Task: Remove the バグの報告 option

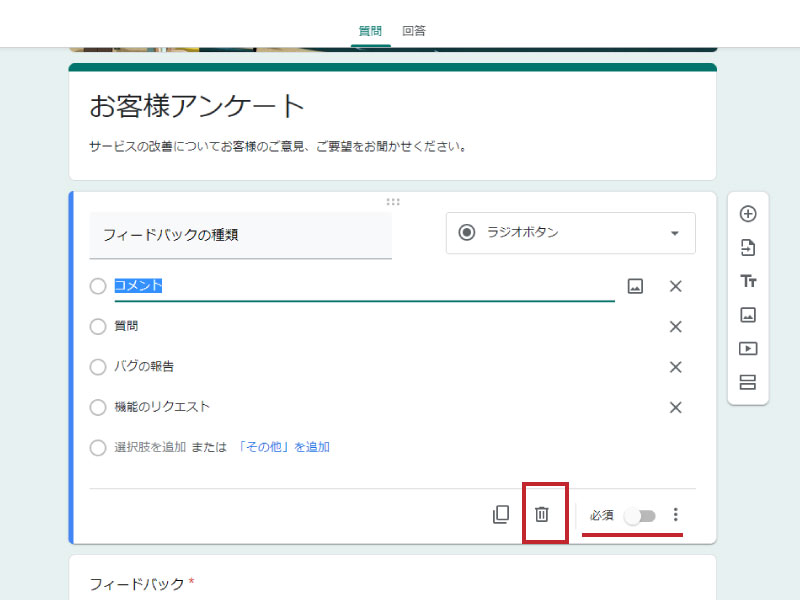Action: [675, 367]
